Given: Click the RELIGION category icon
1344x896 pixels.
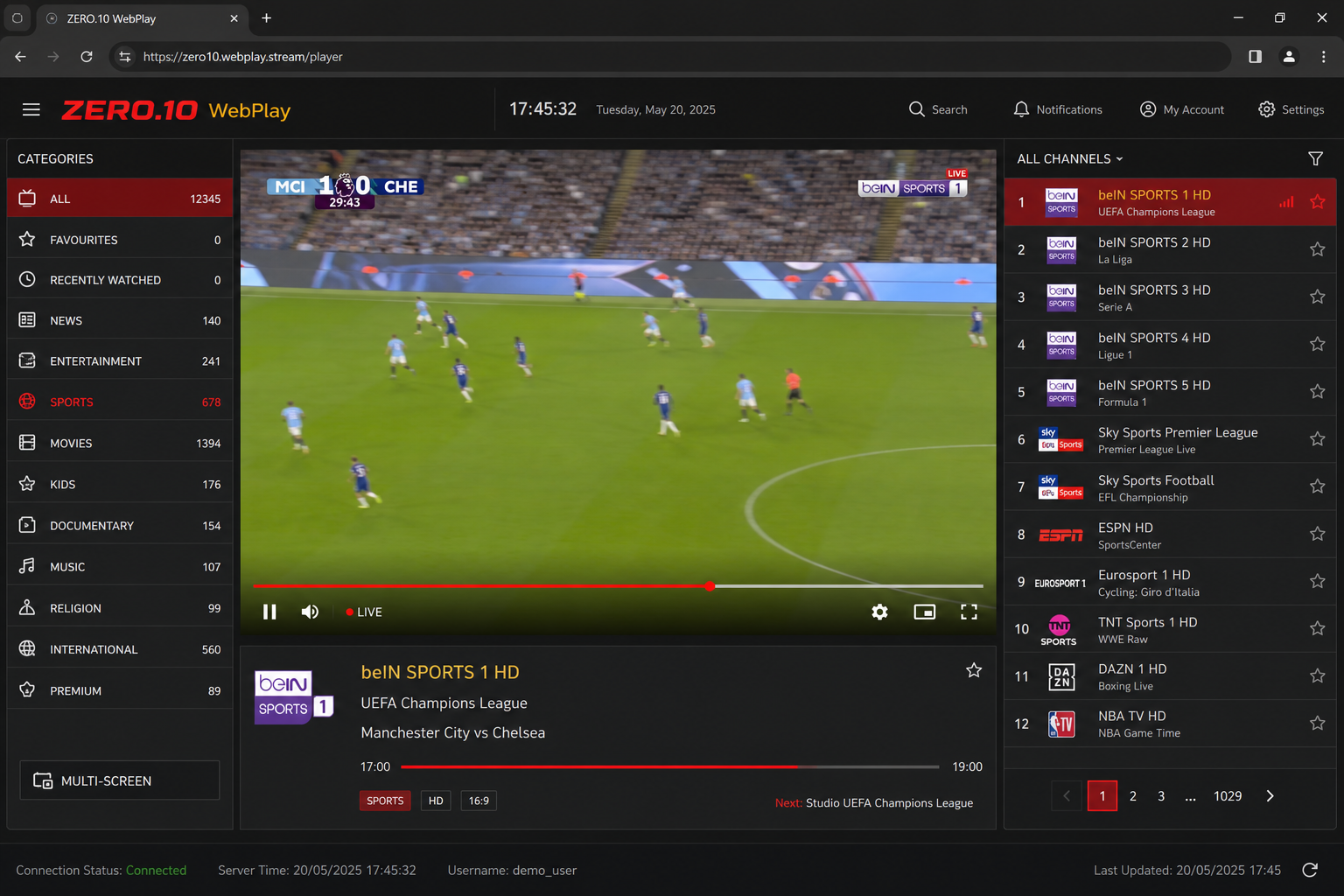Looking at the screenshot, I should (27, 607).
